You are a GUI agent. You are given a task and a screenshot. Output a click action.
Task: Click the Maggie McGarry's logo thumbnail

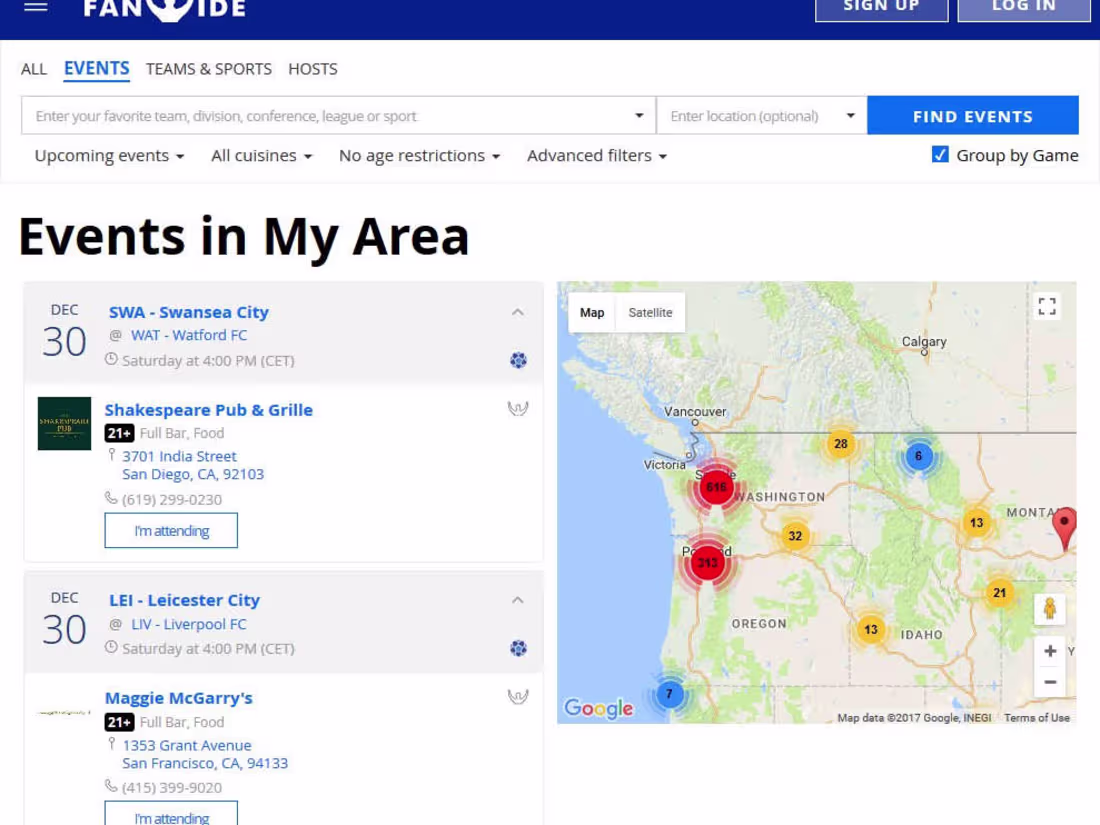tap(65, 712)
